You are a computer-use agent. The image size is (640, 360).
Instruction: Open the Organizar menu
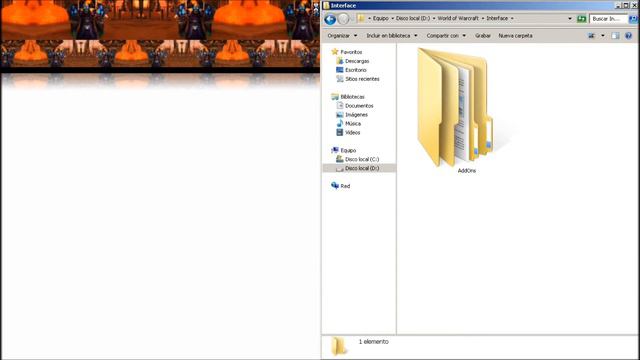342,36
